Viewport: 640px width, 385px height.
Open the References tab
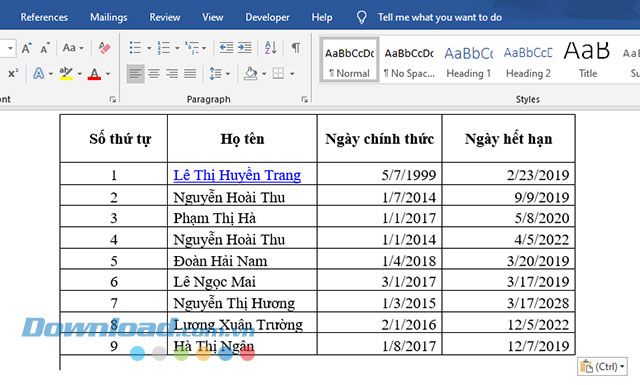pyautogui.click(x=44, y=17)
